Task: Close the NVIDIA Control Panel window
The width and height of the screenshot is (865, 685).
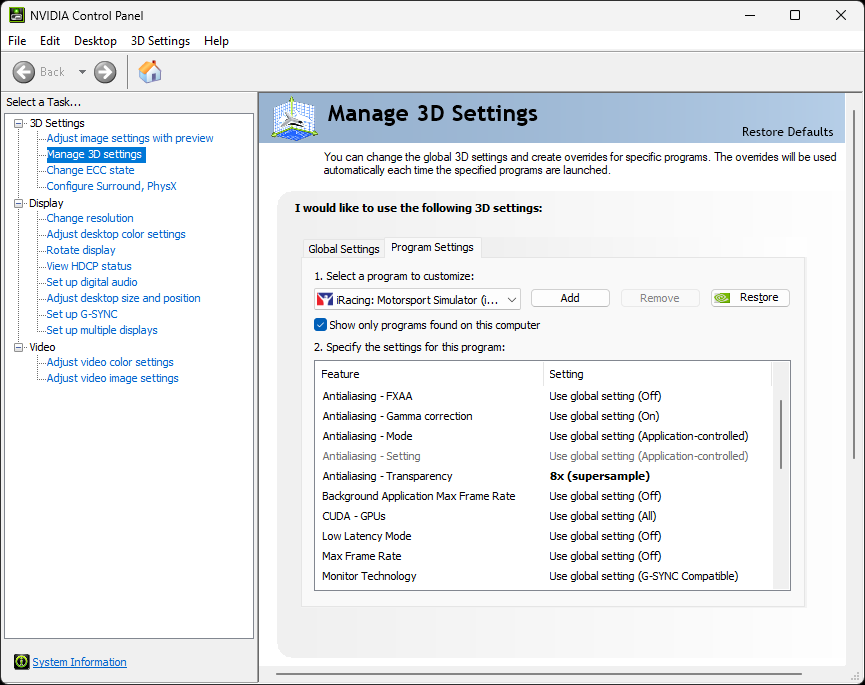Action: point(841,15)
